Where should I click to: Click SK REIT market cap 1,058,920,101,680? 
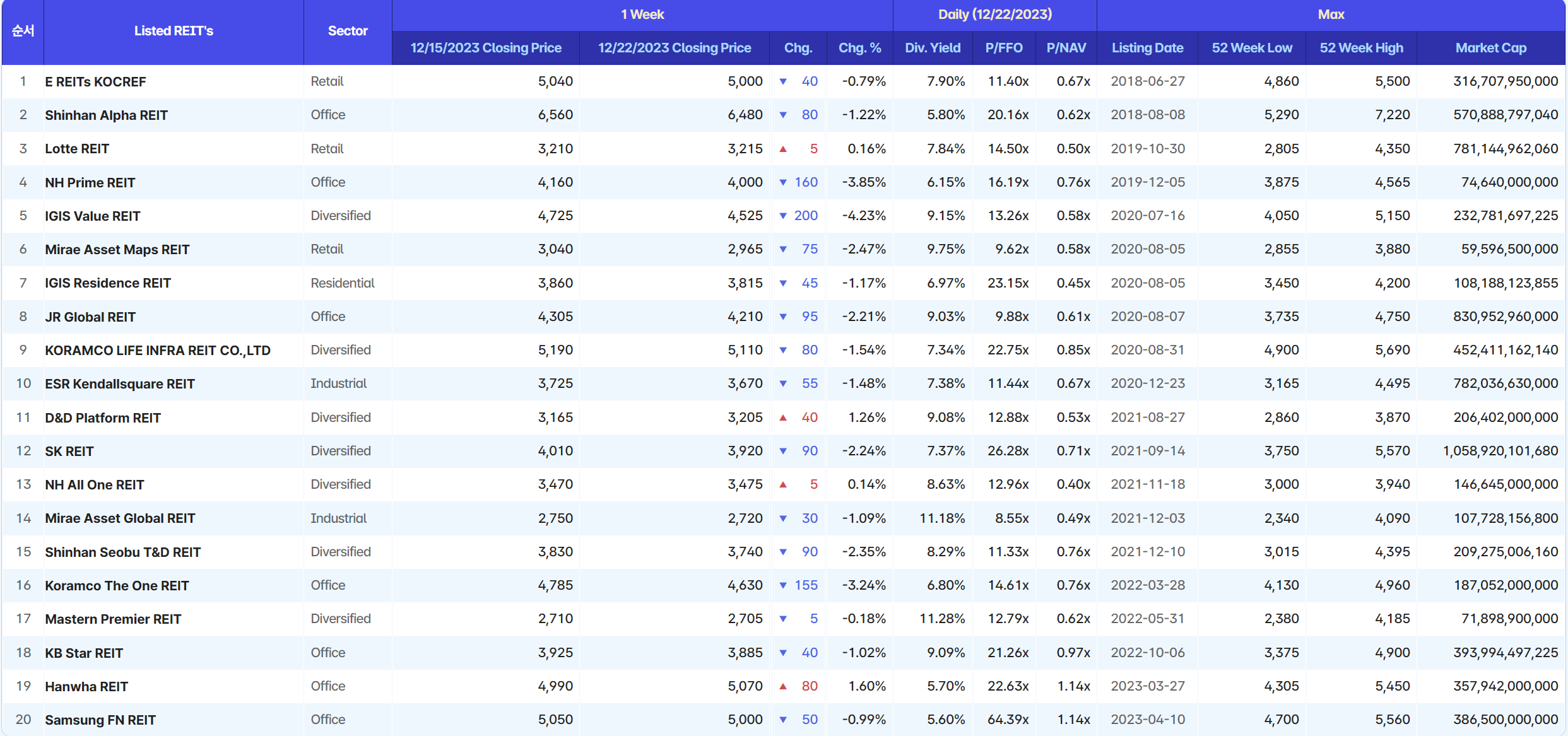point(1500,451)
